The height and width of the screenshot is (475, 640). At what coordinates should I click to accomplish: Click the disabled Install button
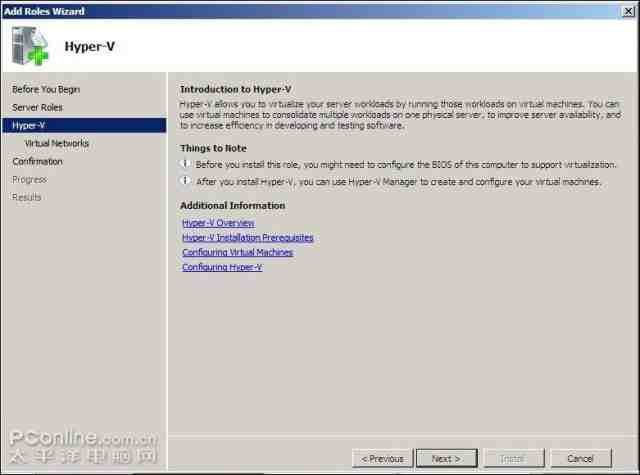(x=514, y=458)
